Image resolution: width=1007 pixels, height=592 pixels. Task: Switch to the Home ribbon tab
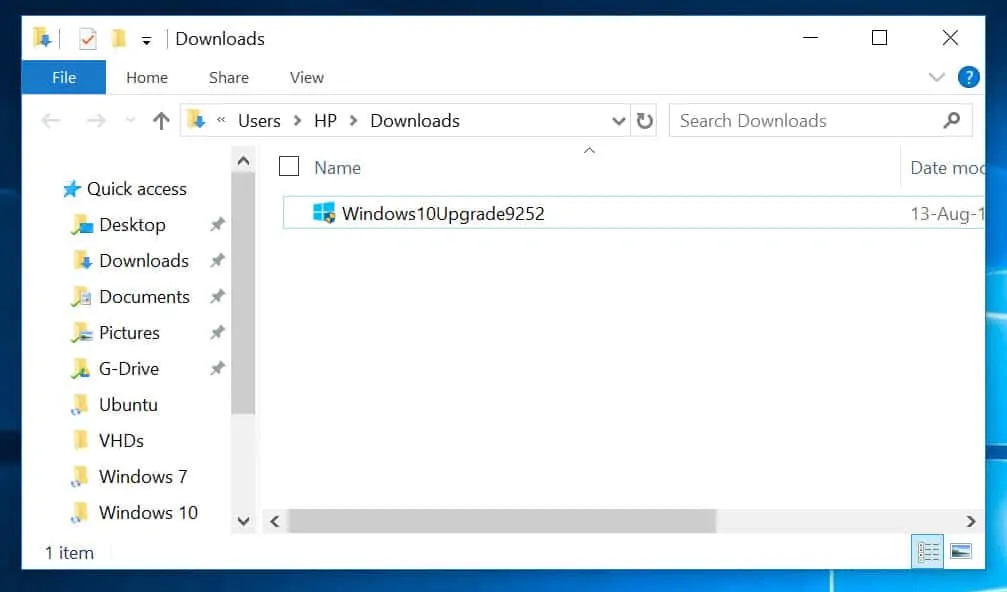(x=147, y=78)
